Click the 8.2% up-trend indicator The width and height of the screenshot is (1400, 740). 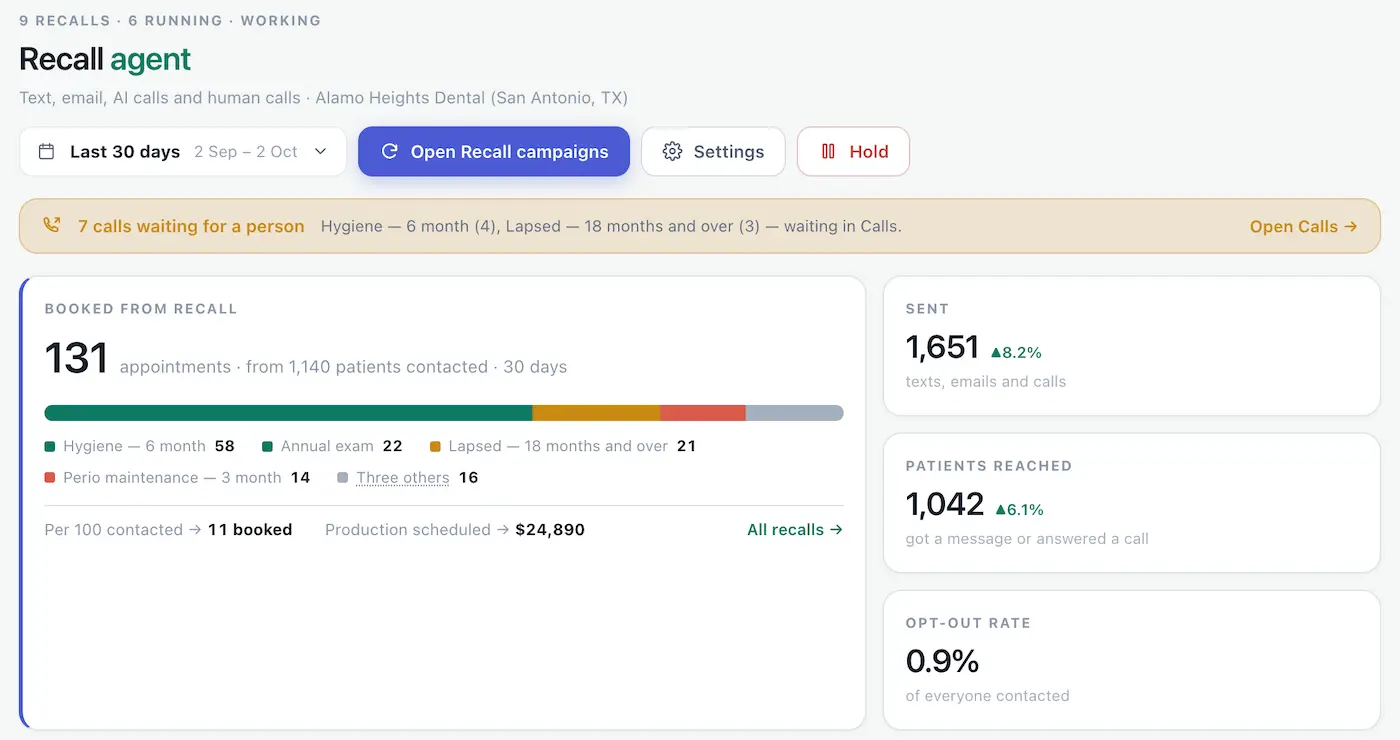click(1016, 352)
